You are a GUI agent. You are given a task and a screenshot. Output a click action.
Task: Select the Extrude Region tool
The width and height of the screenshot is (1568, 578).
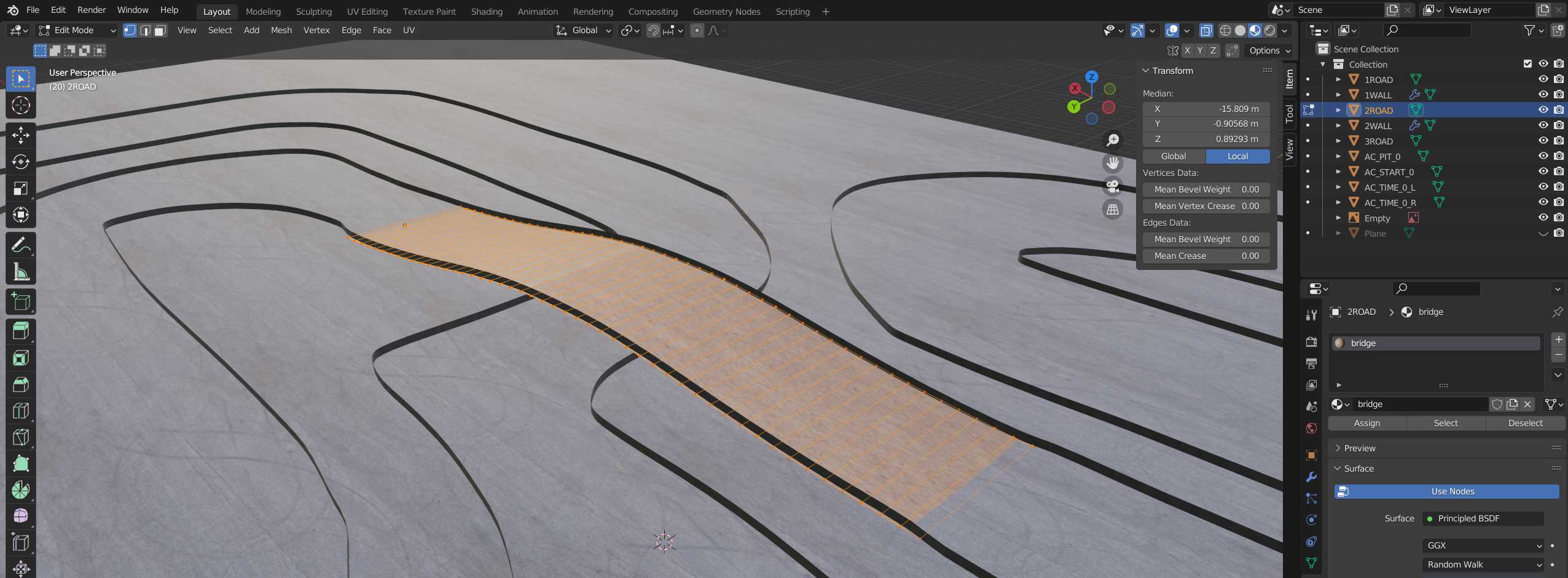coord(21,331)
